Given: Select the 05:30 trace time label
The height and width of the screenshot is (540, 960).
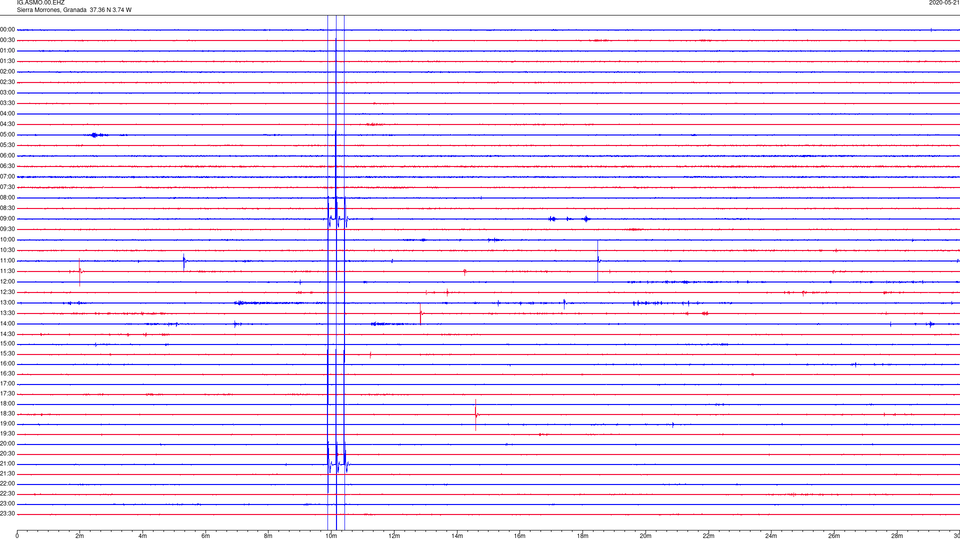Looking at the screenshot, I should [x=7, y=145].
